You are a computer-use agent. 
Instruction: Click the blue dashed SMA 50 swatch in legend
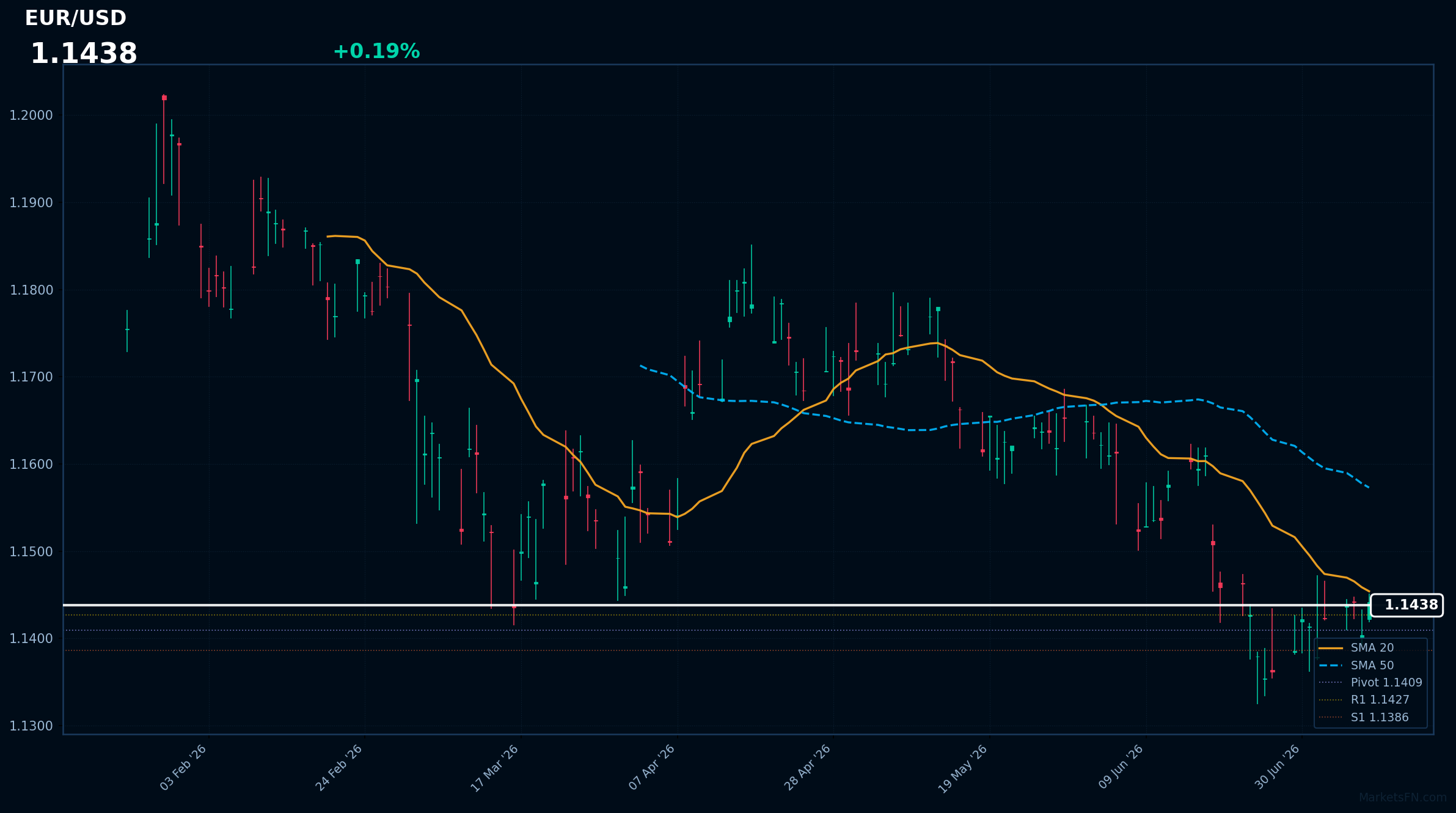click(1331, 666)
